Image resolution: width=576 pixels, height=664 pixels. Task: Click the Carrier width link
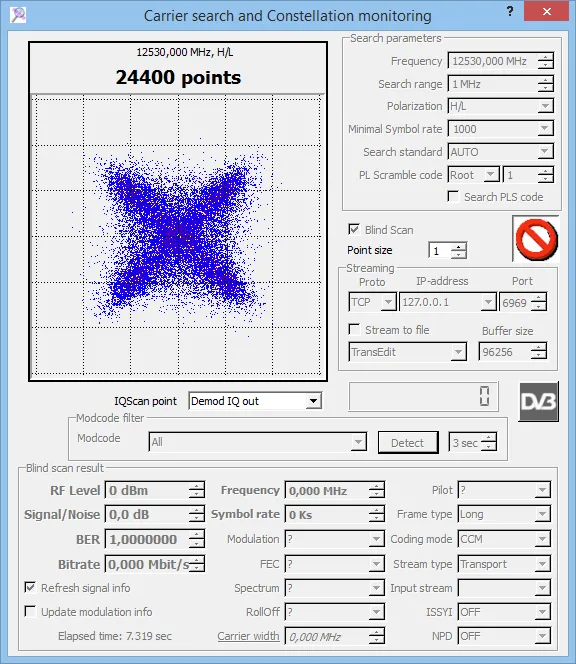pos(248,636)
